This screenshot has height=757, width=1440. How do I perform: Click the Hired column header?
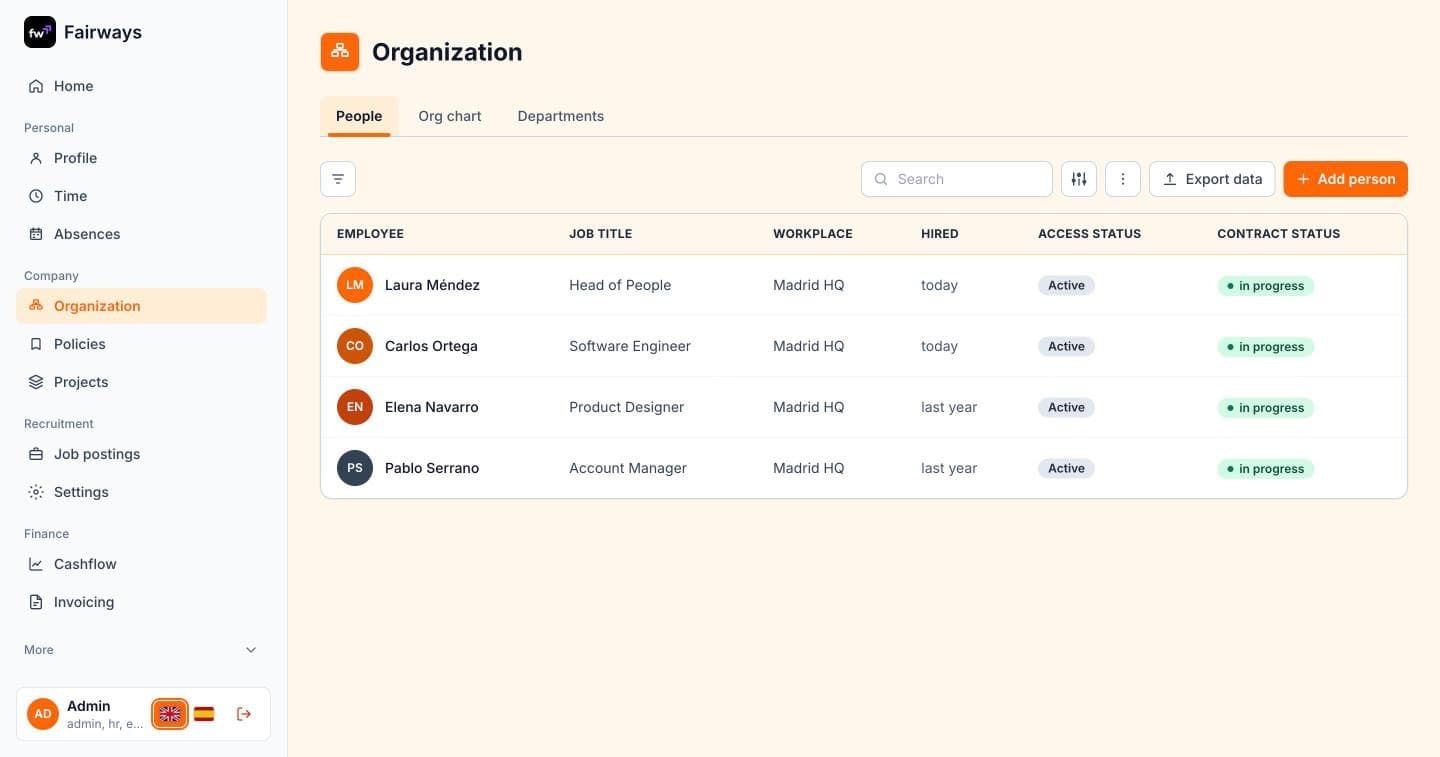coord(940,234)
